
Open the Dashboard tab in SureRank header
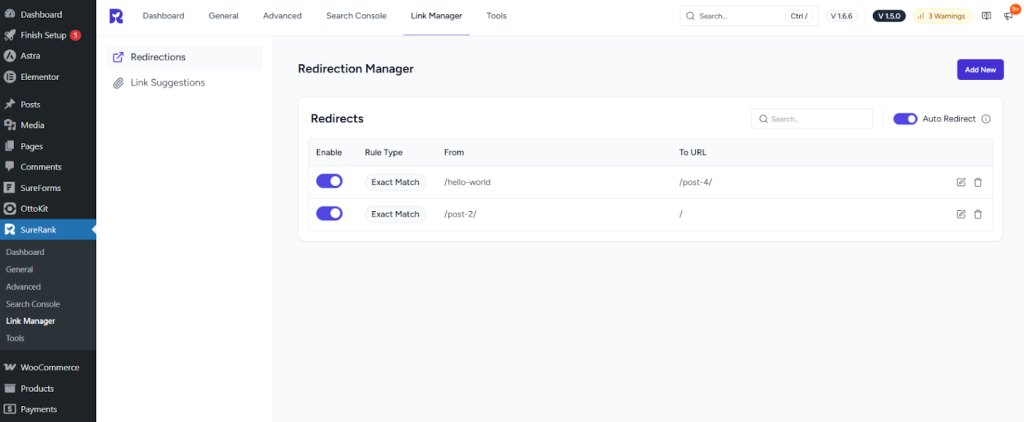click(163, 16)
